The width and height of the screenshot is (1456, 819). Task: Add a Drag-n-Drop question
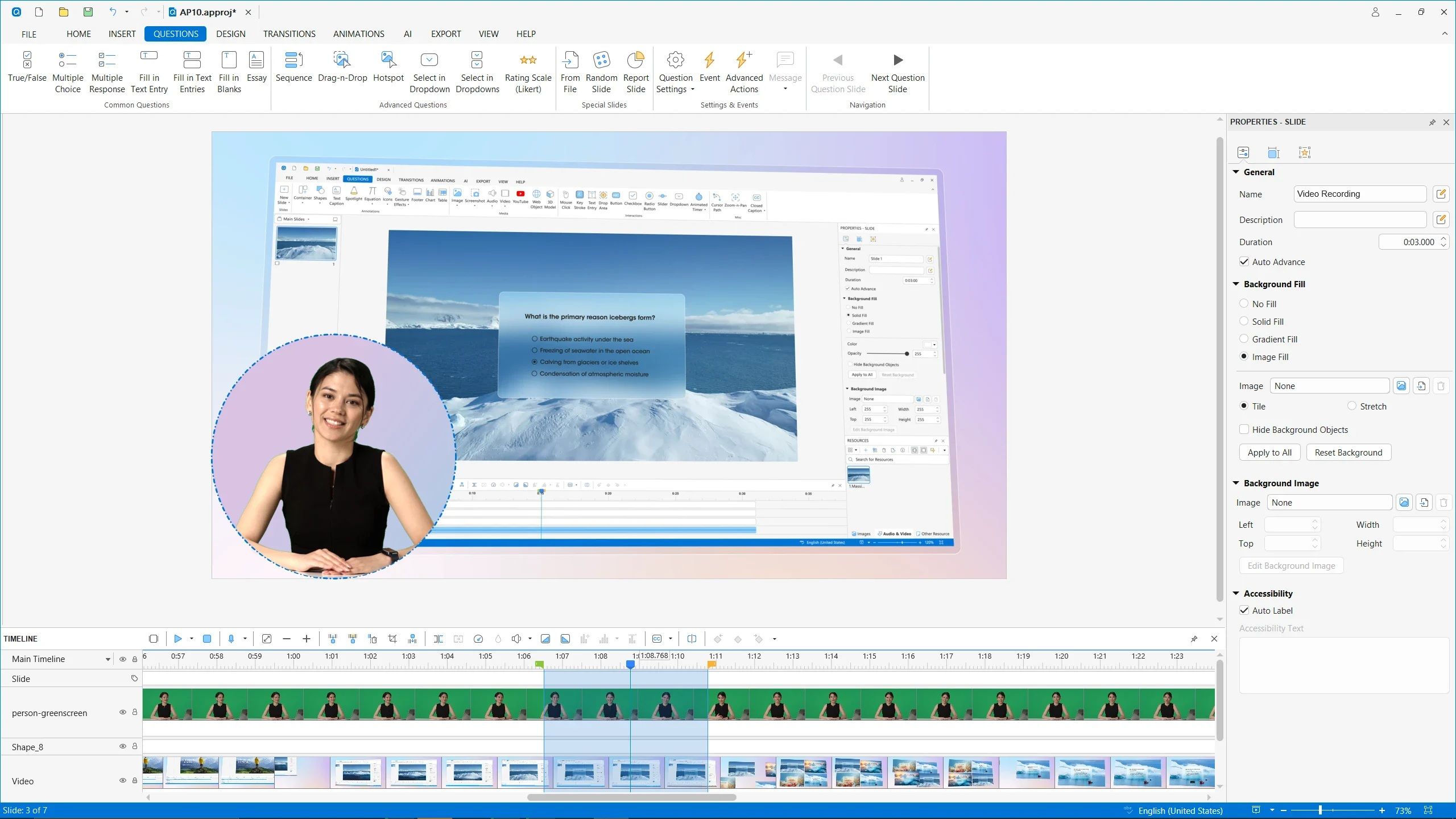pyautogui.click(x=342, y=67)
